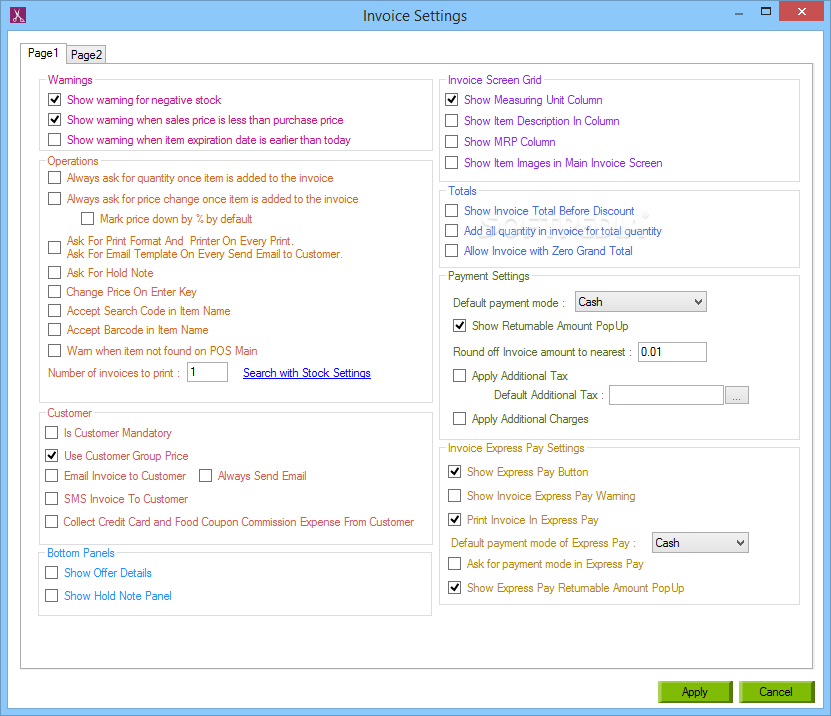Minimize the Invoice Settings window
The width and height of the screenshot is (831, 716).
739,13
